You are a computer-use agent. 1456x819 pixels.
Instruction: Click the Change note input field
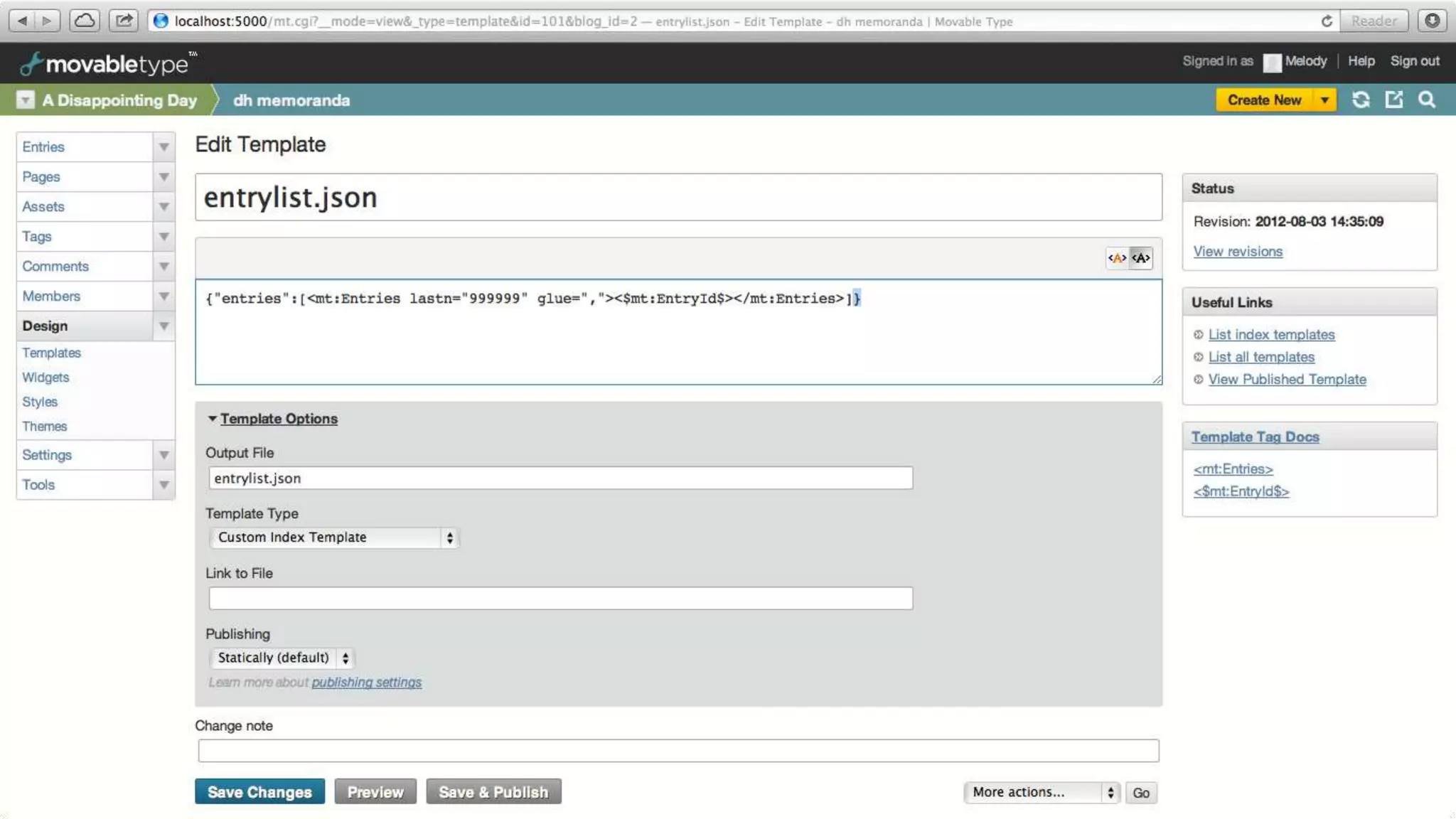(678, 751)
